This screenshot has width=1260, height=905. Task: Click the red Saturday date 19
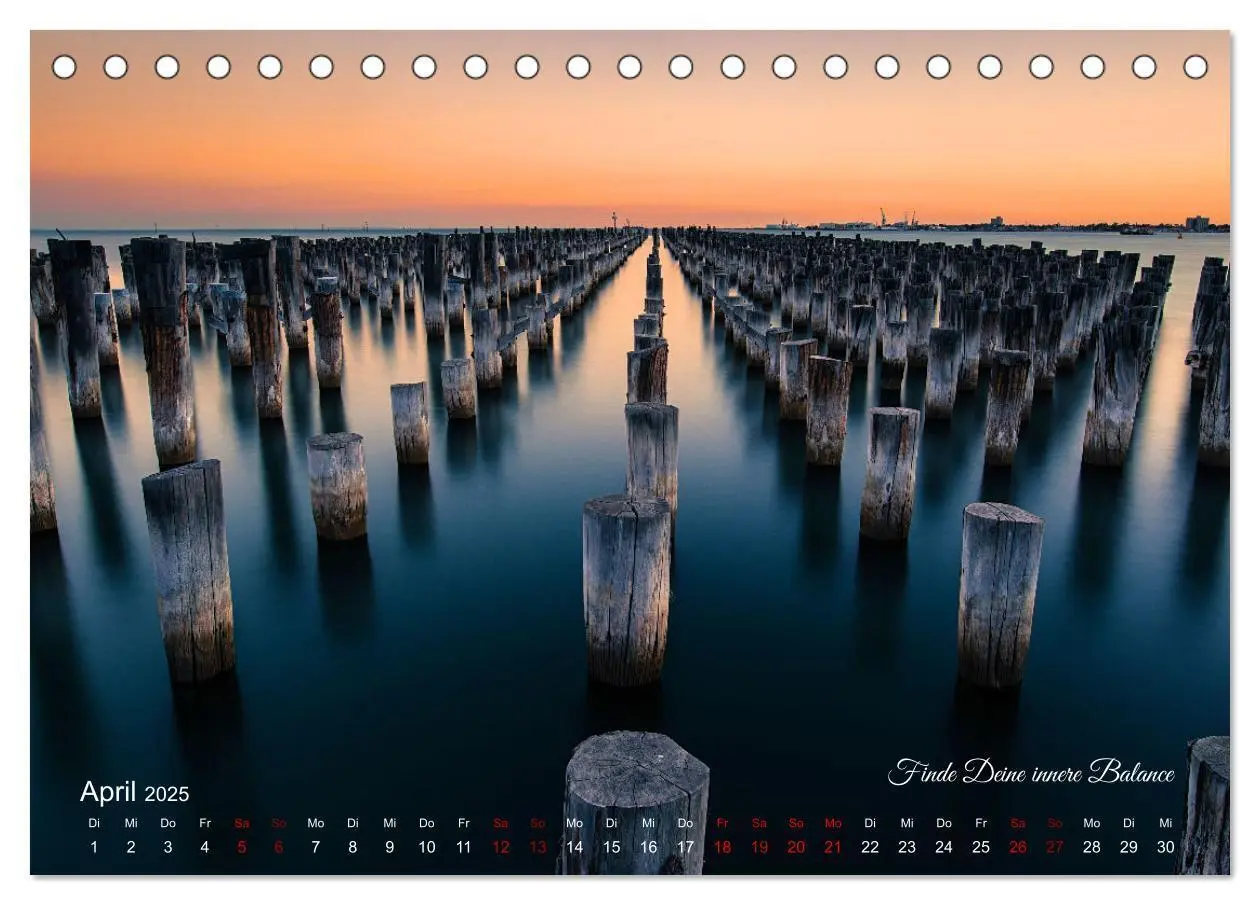(x=759, y=847)
